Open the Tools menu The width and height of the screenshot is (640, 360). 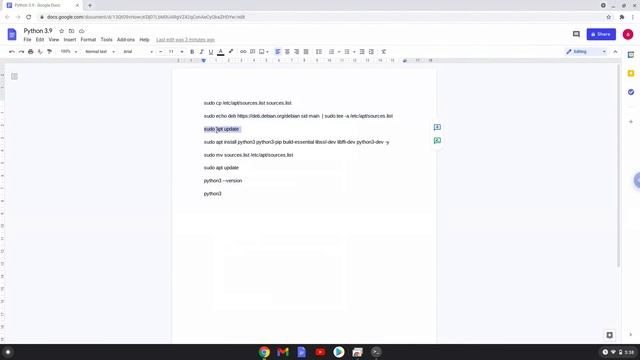click(x=107, y=40)
